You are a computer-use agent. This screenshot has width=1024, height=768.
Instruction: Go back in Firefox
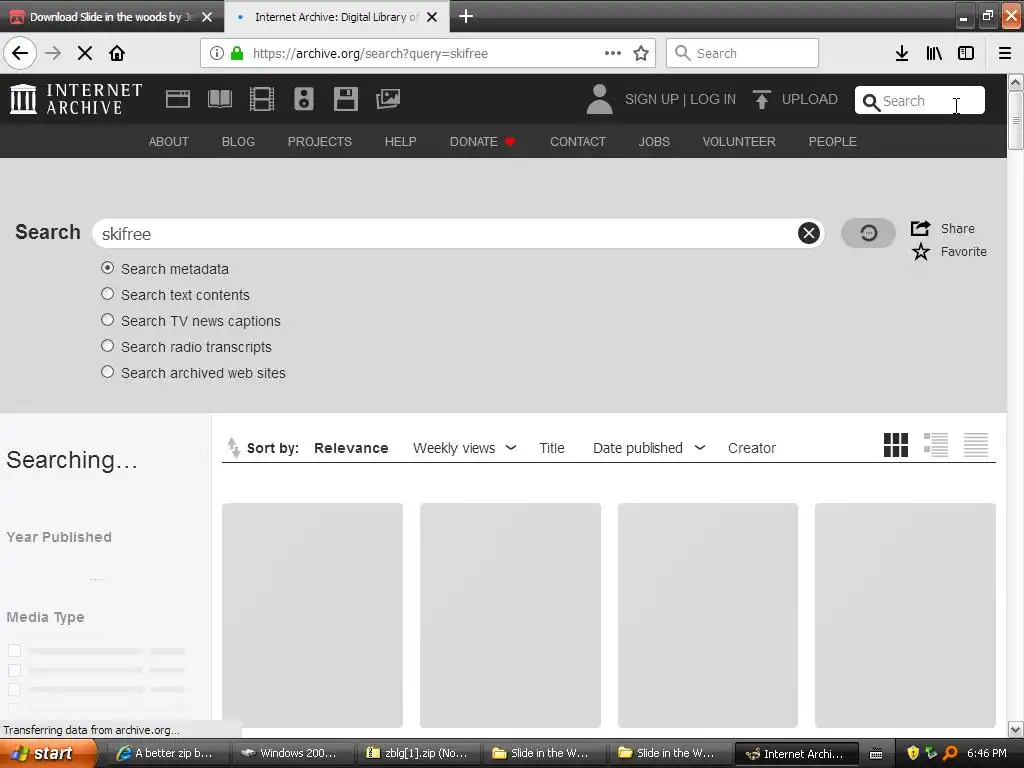pyautogui.click(x=20, y=53)
